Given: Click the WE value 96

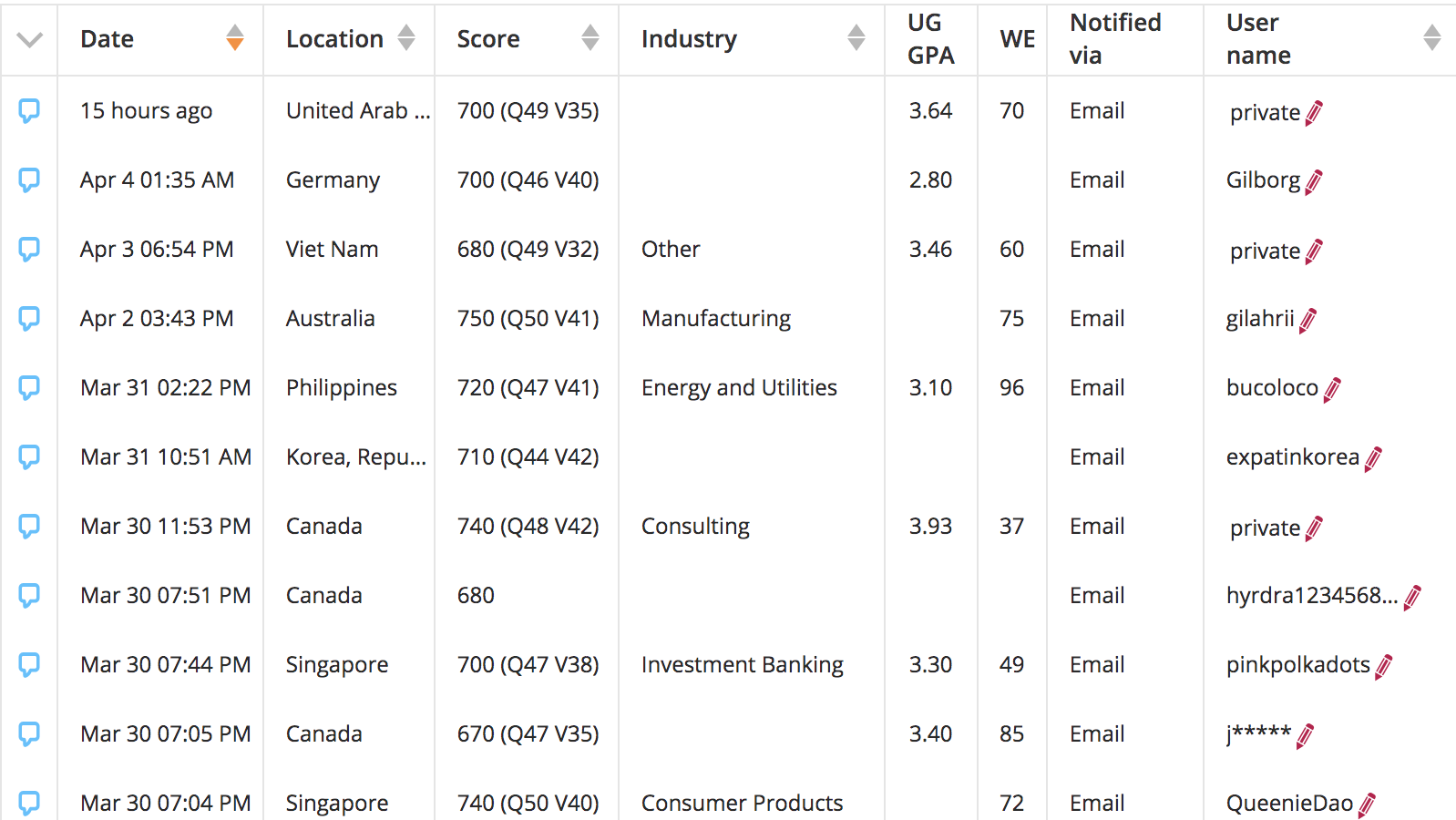Looking at the screenshot, I should [1011, 388].
